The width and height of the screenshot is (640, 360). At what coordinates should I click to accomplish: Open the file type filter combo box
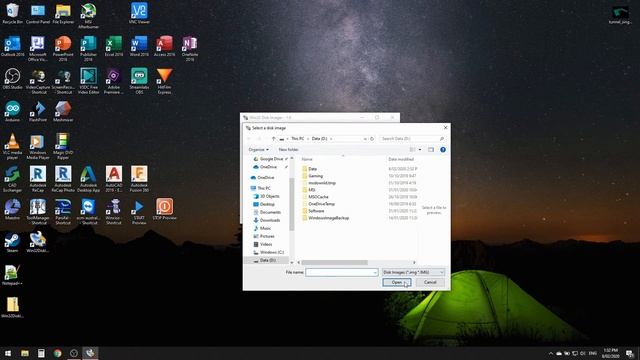pos(413,272)
